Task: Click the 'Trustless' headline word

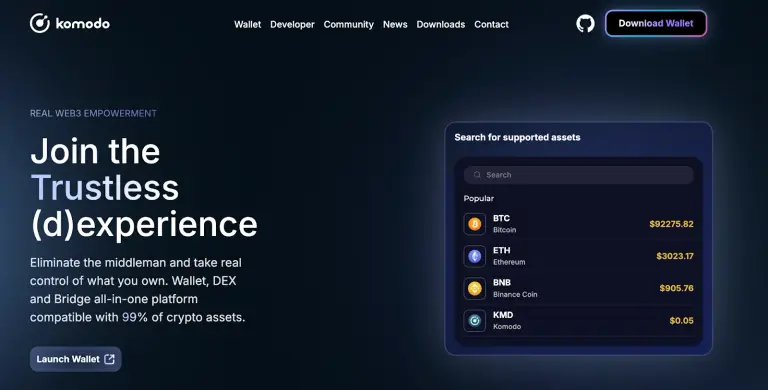Action: pos(104,188)
